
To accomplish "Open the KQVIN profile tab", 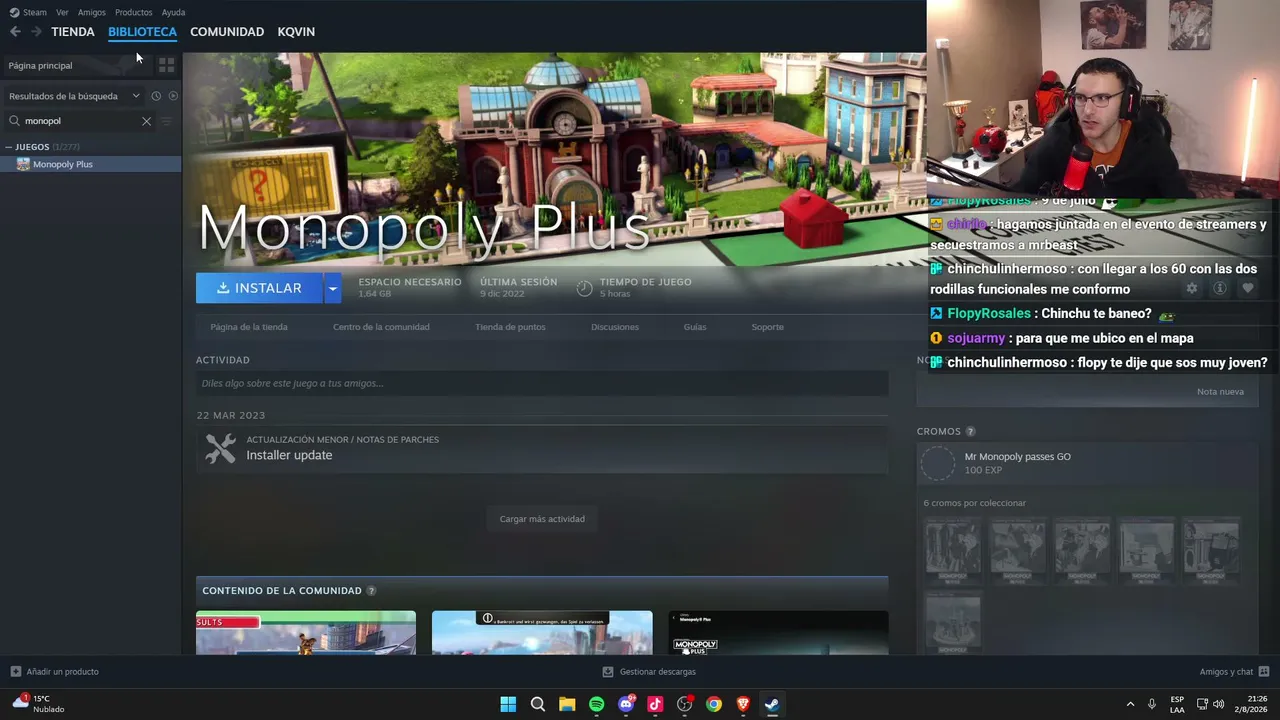I will [x=296, y=32].
